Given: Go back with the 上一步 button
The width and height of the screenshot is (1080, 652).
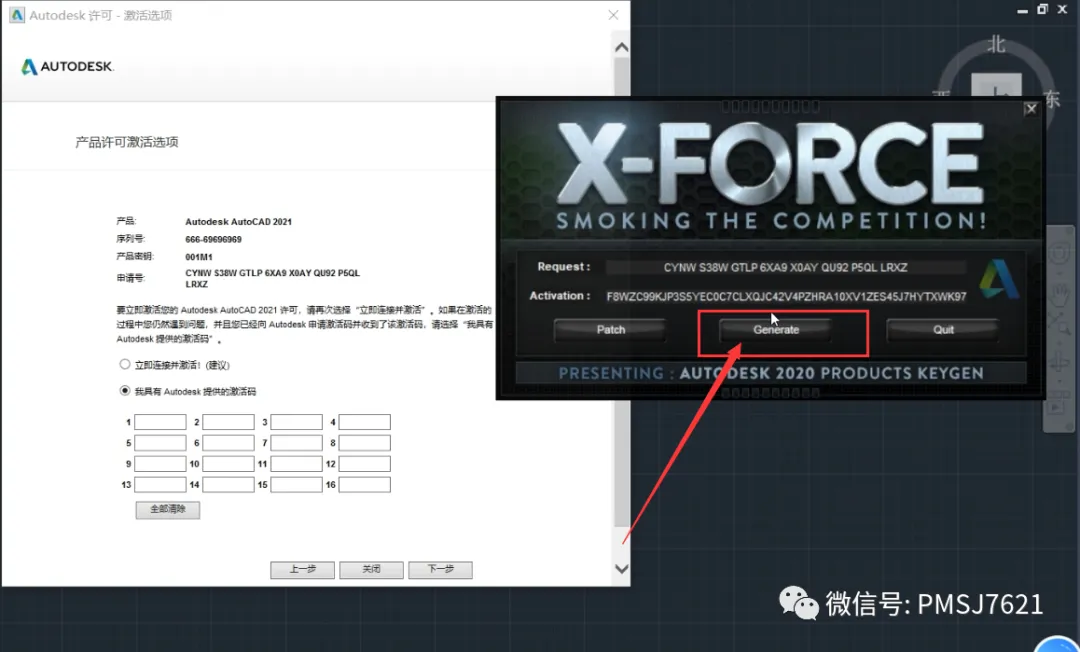Looking at the screenshot, I should point(302,569).
